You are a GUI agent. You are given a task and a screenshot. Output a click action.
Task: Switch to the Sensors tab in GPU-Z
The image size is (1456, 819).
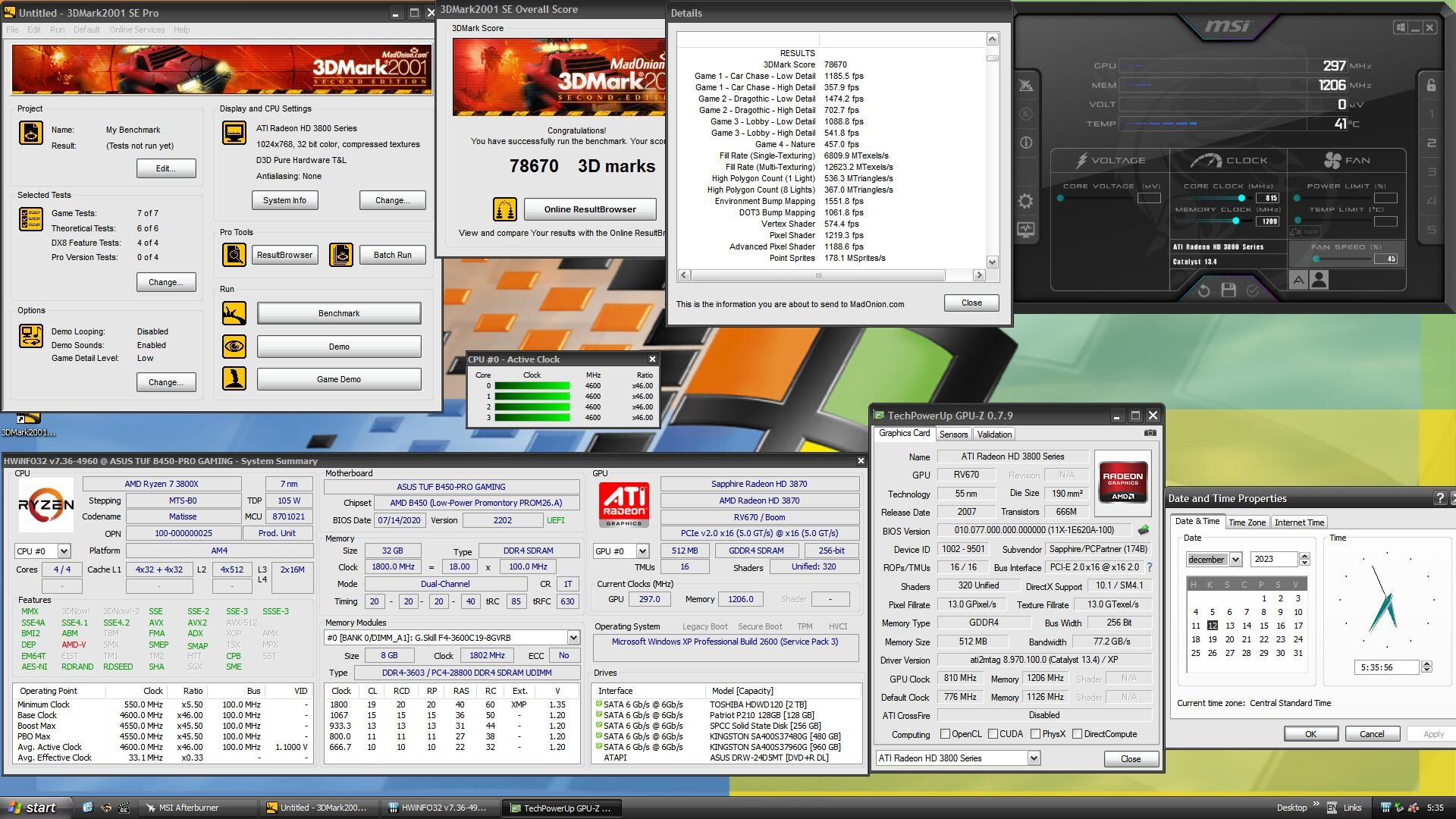(953, 435)
